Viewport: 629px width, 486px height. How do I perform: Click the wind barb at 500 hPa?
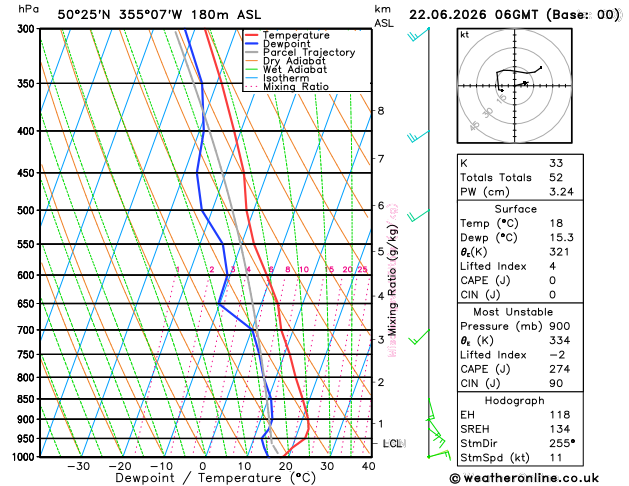tap(418, 215)
